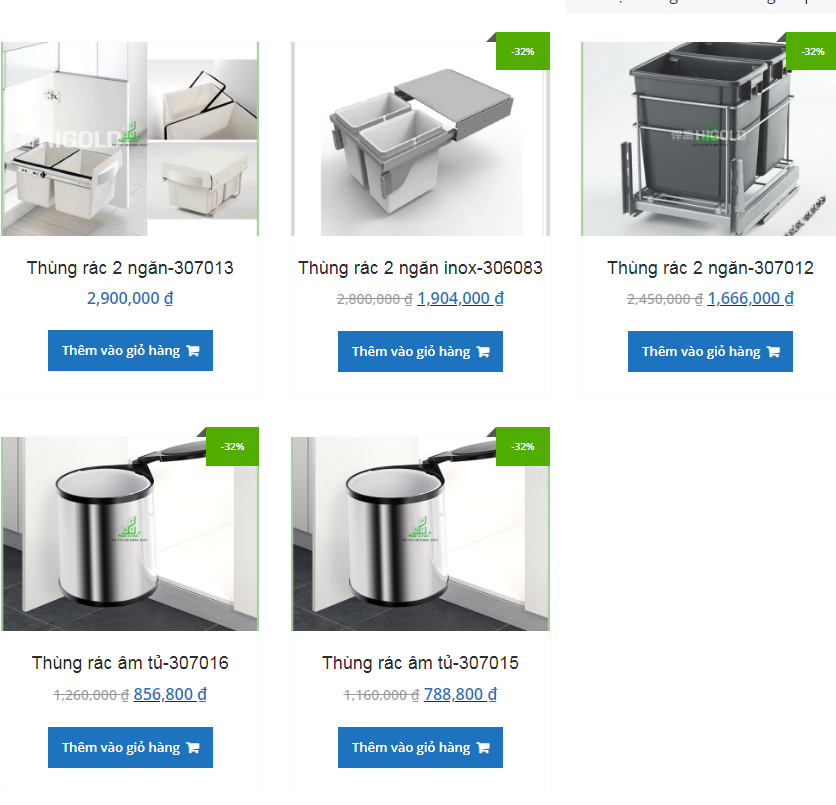Open product image of Thùng rác 2 ngăn inox-306083
The height and width of the screenshot is (805, 836).
pos(420,139)
